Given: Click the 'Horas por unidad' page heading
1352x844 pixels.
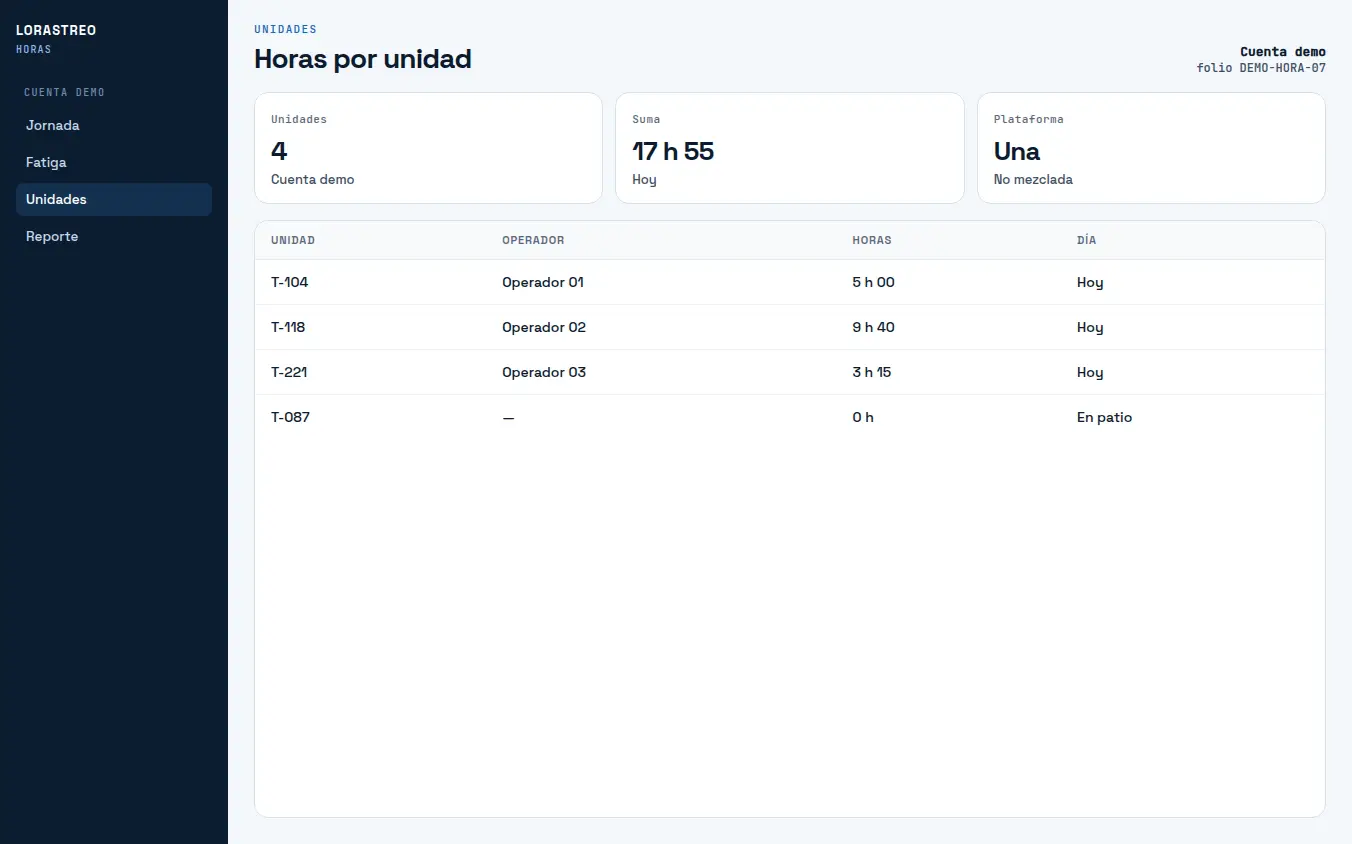Looking at the screenshot, I should click(x=363, y=59).
